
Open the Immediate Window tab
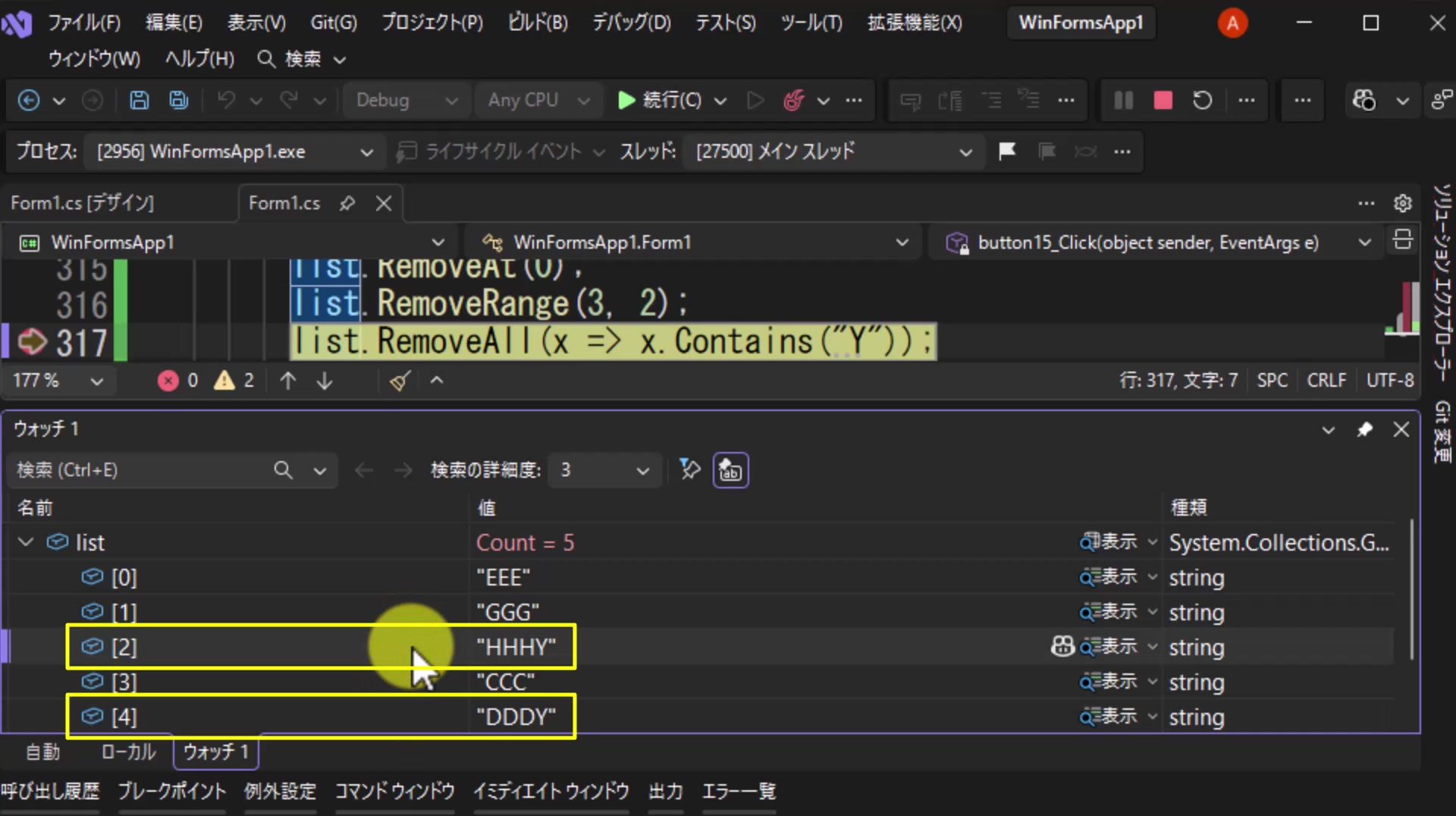(551, 792)
